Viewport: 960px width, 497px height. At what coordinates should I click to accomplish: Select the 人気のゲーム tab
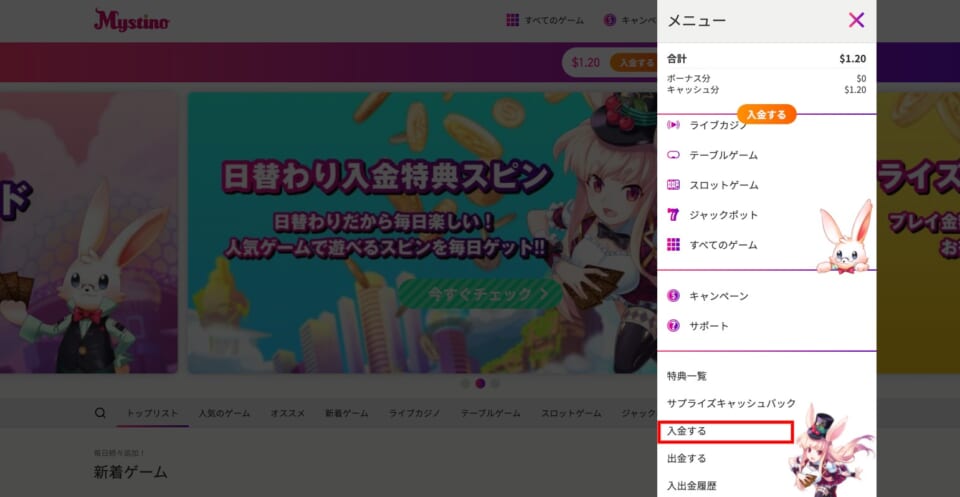224,413
